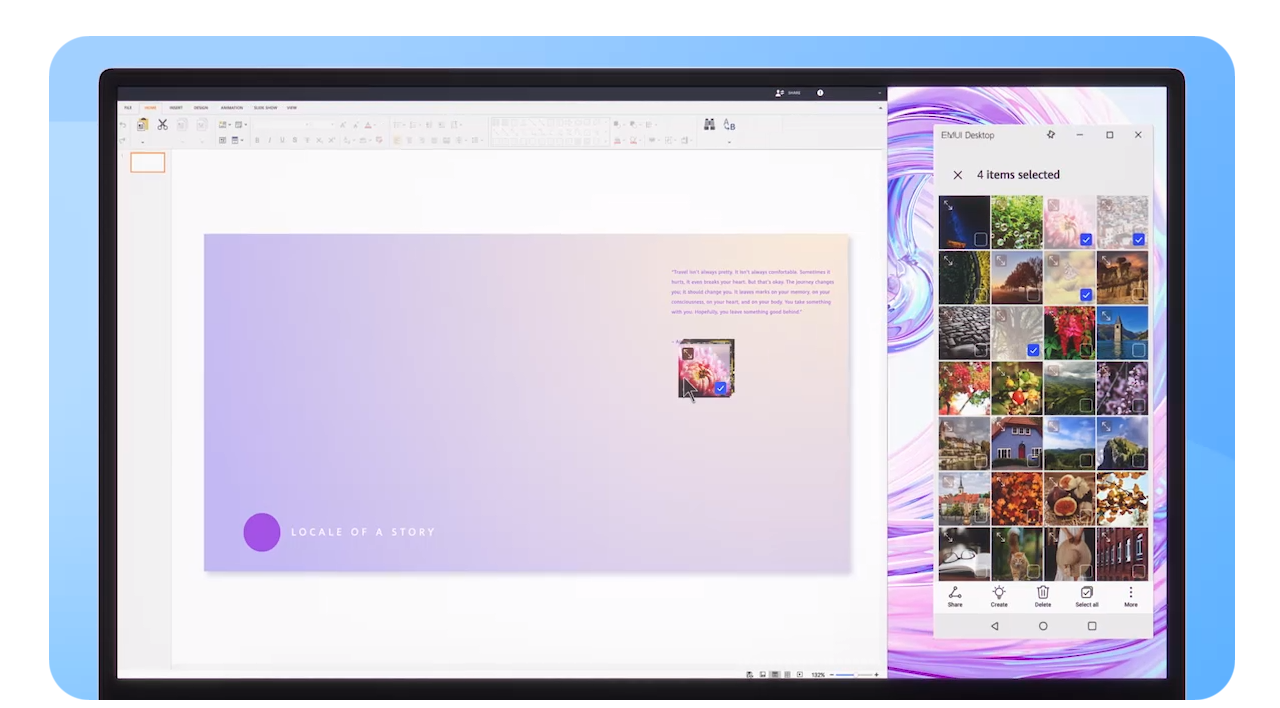
Task: Click the dragged dahlia photo on the slide
Action: [706, 368]
